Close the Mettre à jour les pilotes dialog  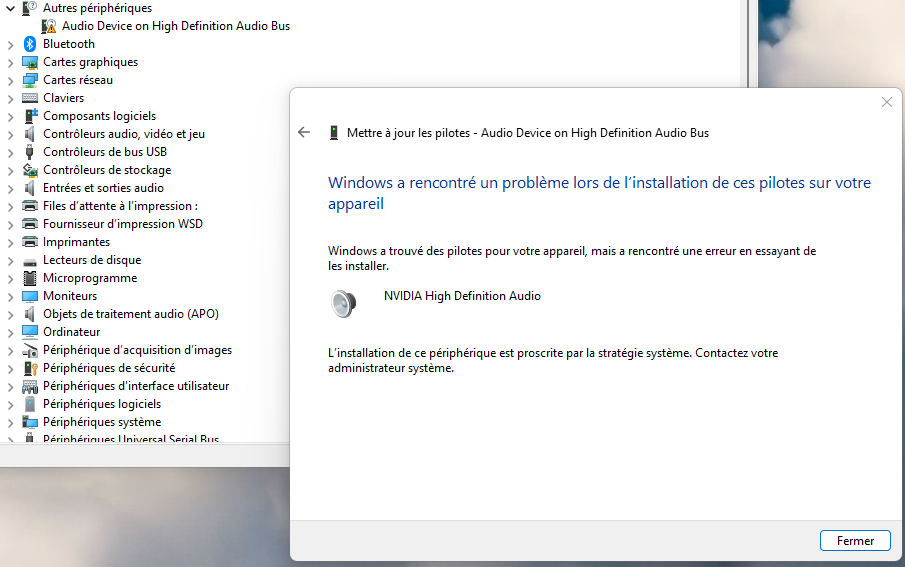pyautogui.click(x=887, y=102)
